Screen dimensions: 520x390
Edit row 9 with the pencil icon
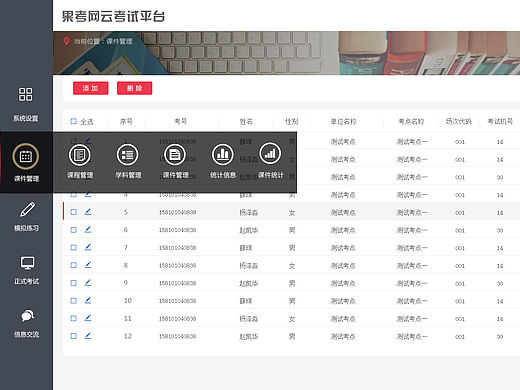[x=88, y=283]
